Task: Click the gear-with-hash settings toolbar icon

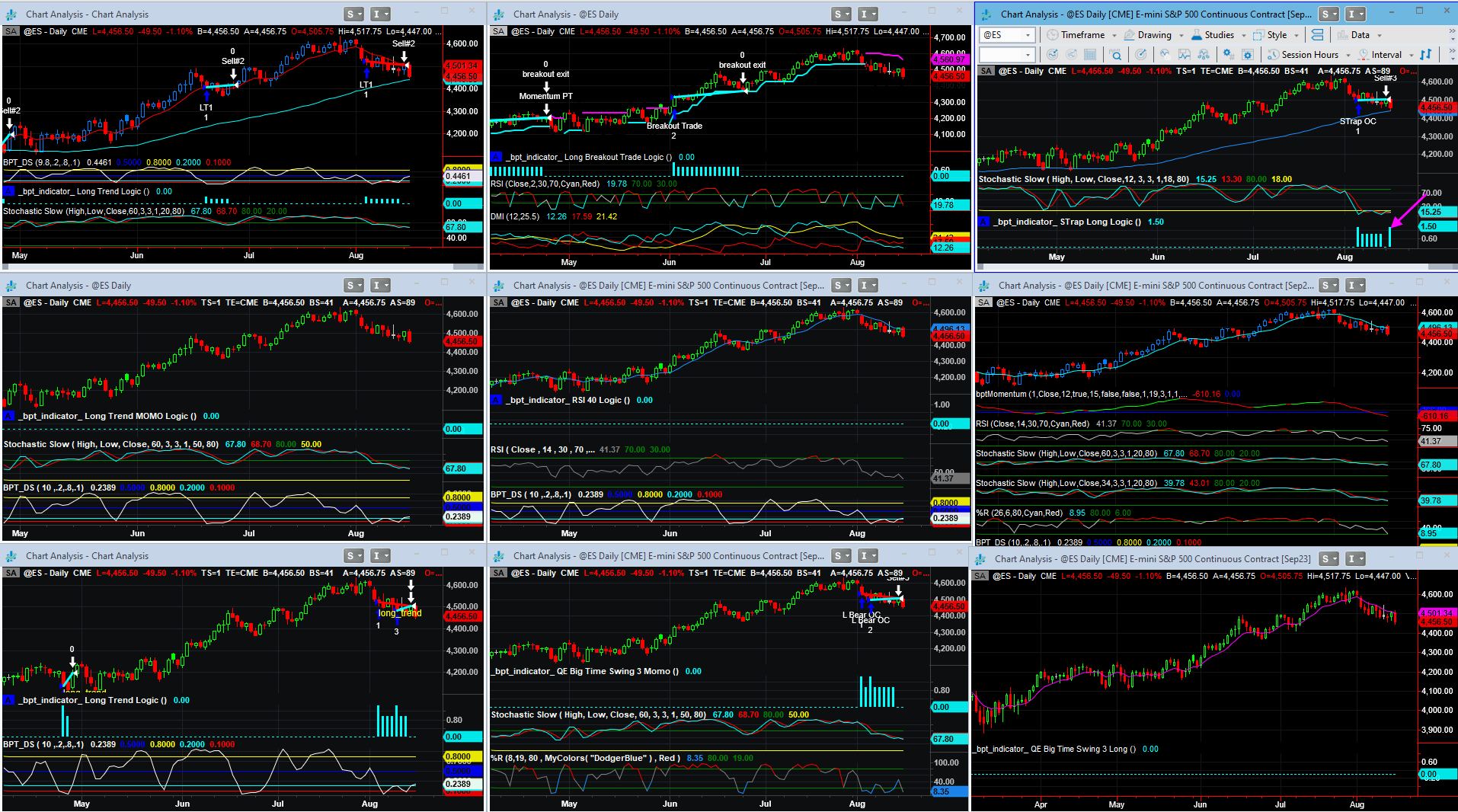Action: tap(1228, 55)
